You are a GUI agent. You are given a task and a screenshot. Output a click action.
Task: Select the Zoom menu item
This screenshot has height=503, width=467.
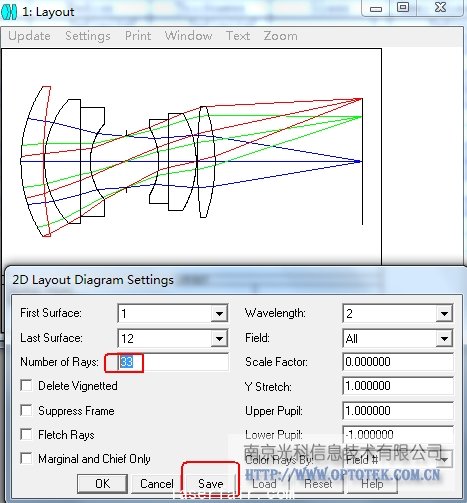[280, 36]
